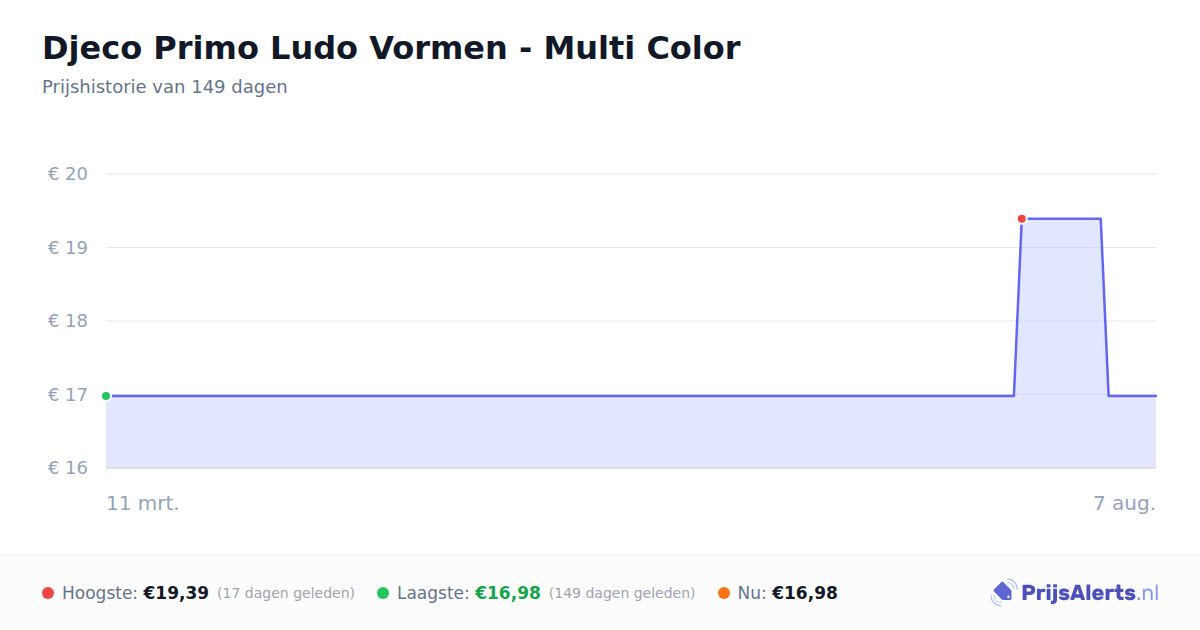1200x630 pixels.
Task: Click the '149 dagen geleden' note
Action: (x=622, y=593)
